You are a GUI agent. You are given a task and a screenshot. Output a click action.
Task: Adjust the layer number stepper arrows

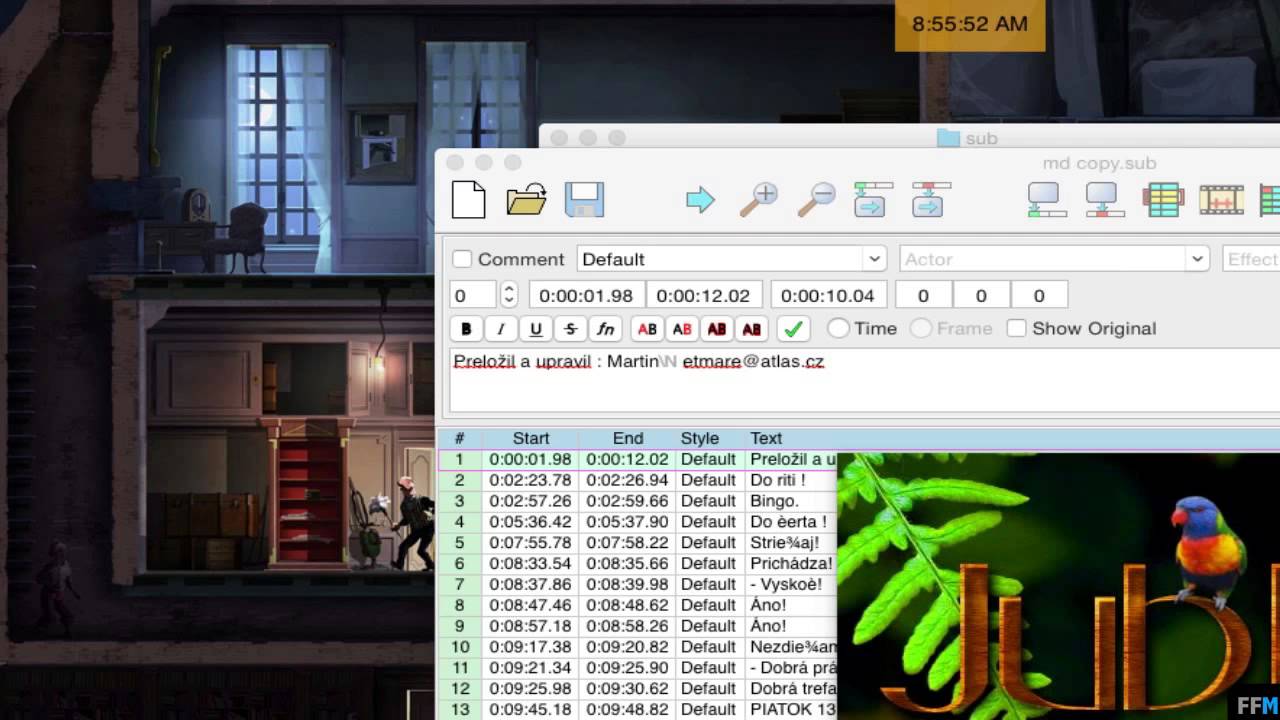tap(508, 295)
